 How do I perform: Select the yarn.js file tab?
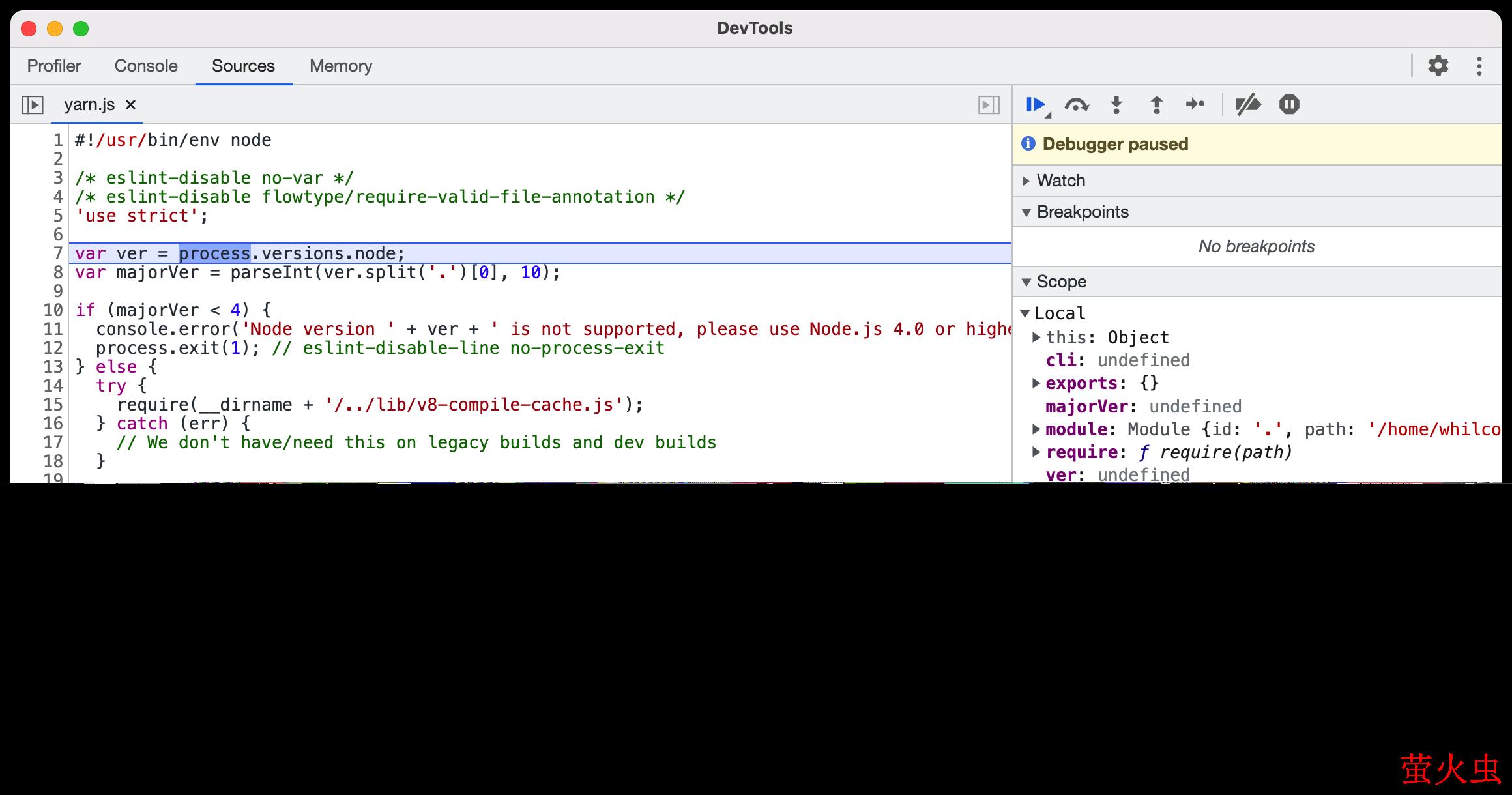click(89, 105)
